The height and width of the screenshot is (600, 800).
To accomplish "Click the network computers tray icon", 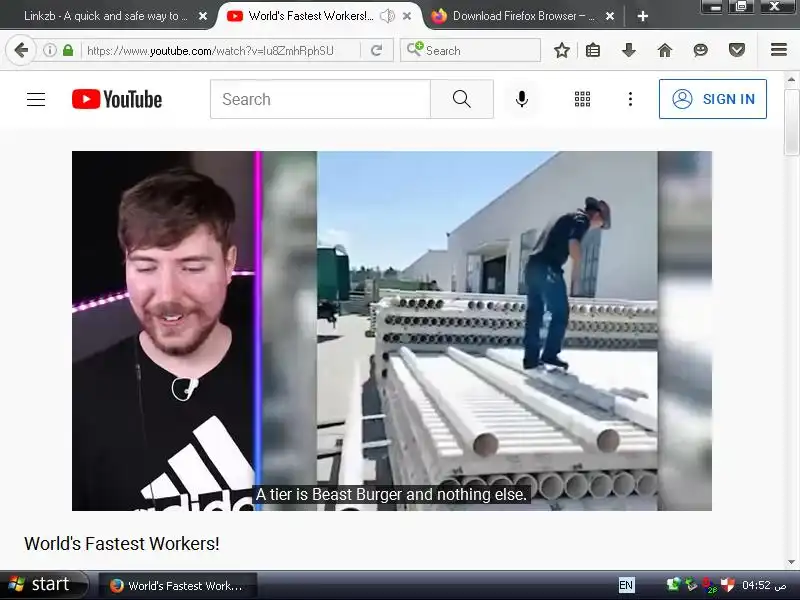I will tap(674, 585).
